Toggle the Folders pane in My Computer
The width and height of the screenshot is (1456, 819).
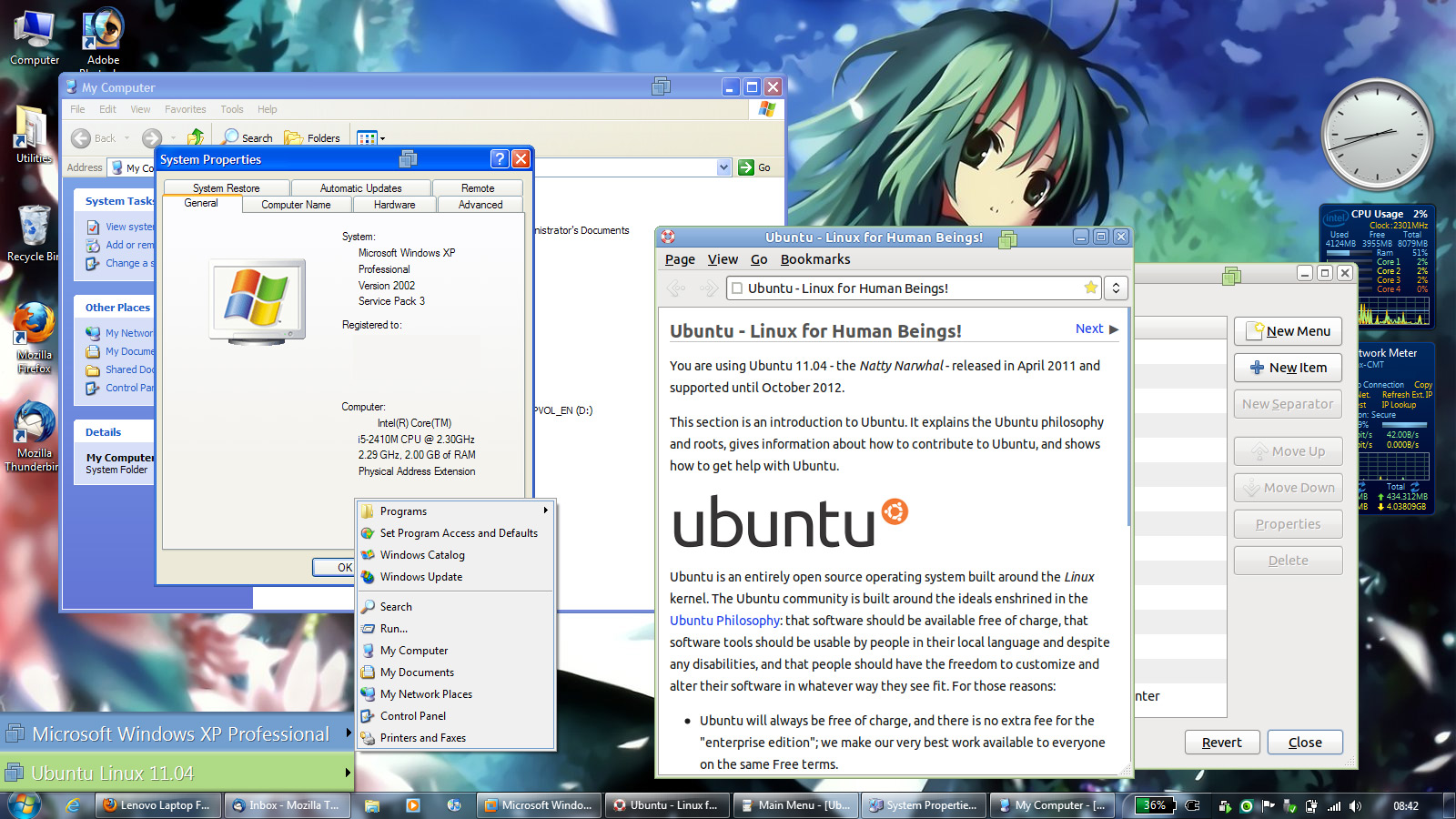click(312, 138)
